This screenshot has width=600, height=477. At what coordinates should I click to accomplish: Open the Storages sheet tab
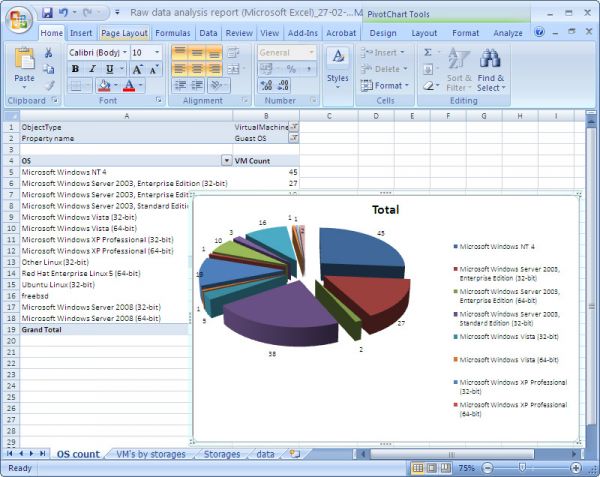click(x=222, y=454)
